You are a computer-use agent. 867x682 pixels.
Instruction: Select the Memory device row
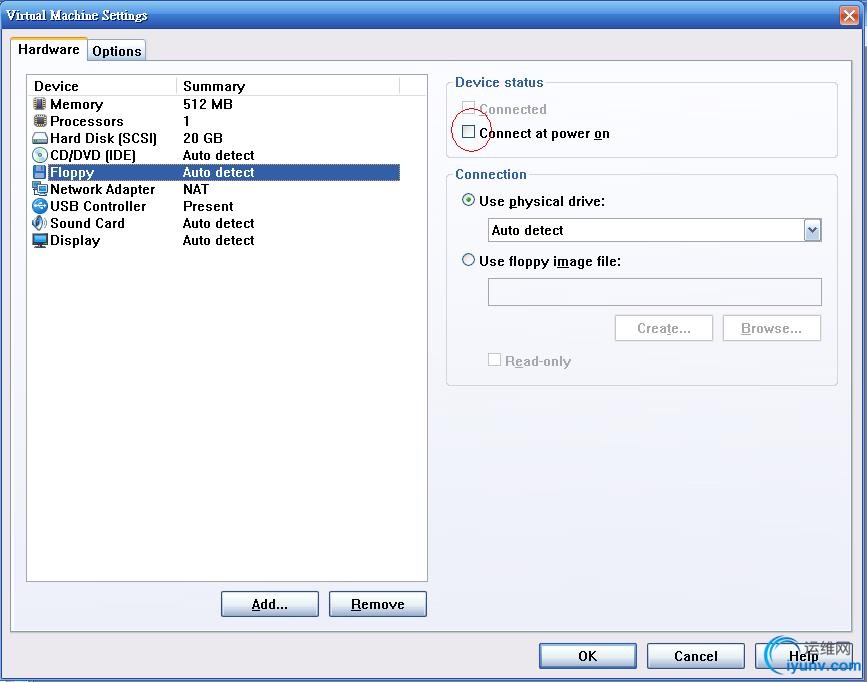coord(216,104)
